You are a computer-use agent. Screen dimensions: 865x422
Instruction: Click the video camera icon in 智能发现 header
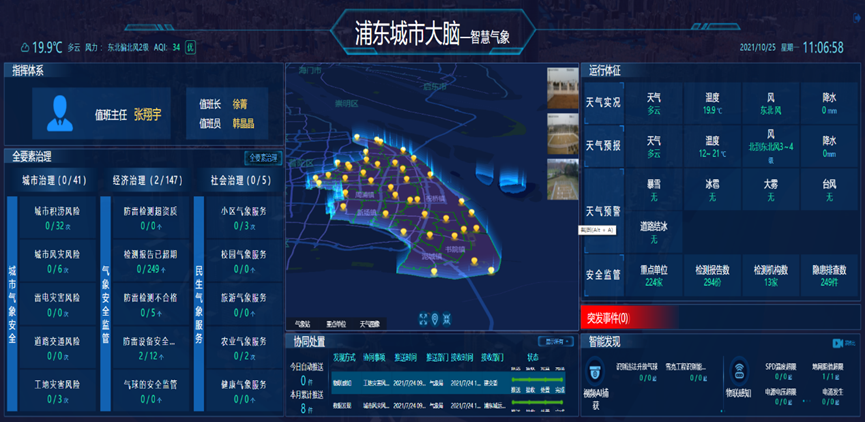838,344
